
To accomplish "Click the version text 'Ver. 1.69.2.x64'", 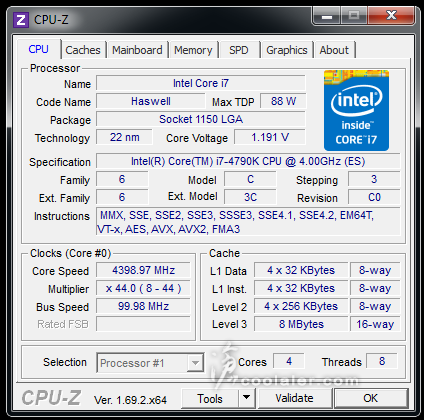I will [x=130, y=400].
